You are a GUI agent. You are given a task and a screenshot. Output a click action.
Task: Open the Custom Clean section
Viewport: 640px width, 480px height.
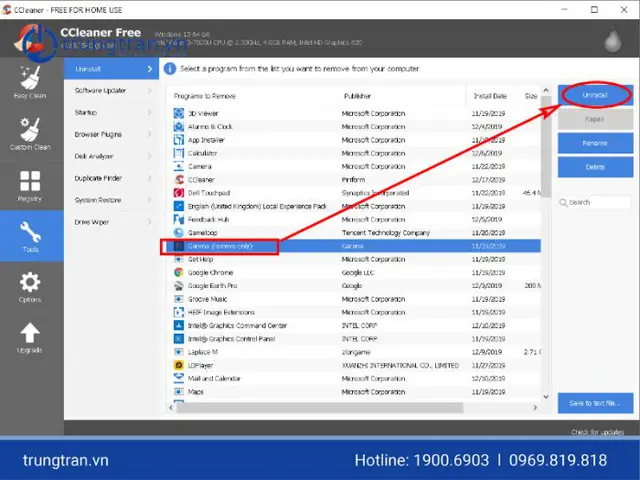30,134
